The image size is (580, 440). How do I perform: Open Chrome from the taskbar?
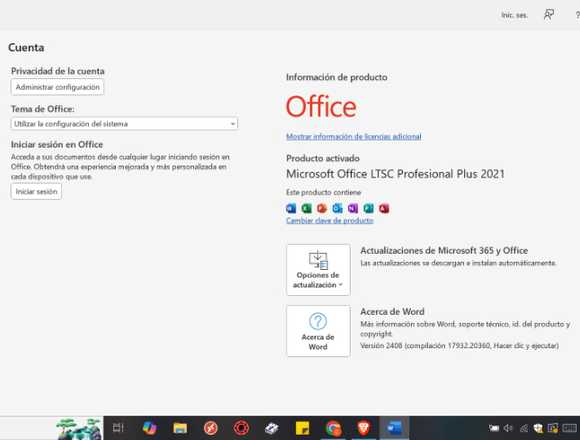coord(333,429)
